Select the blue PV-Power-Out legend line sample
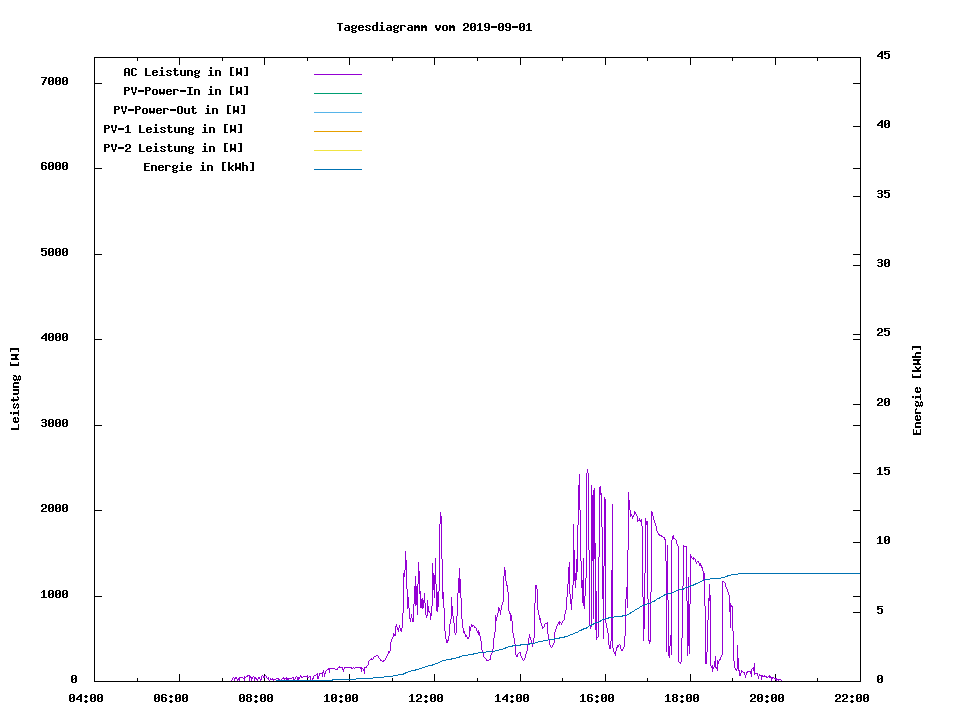 tap(337, 112)
